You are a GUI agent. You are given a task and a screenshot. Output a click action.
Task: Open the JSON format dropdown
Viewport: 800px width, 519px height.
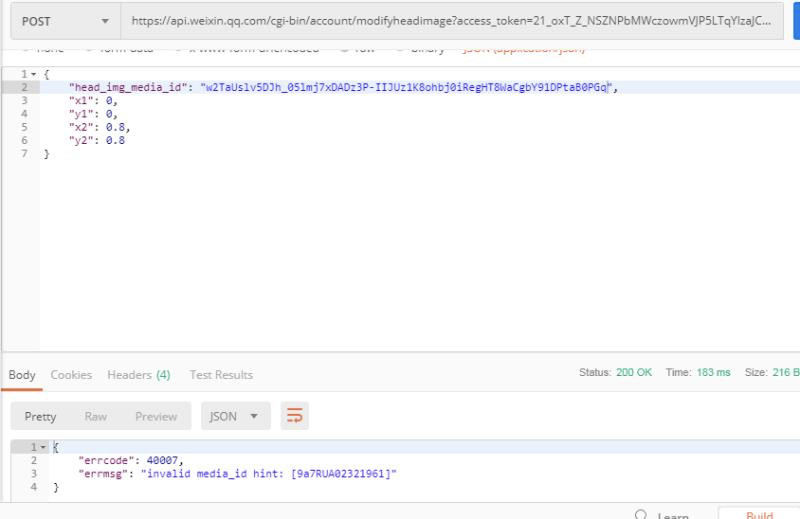coord(235,416)
